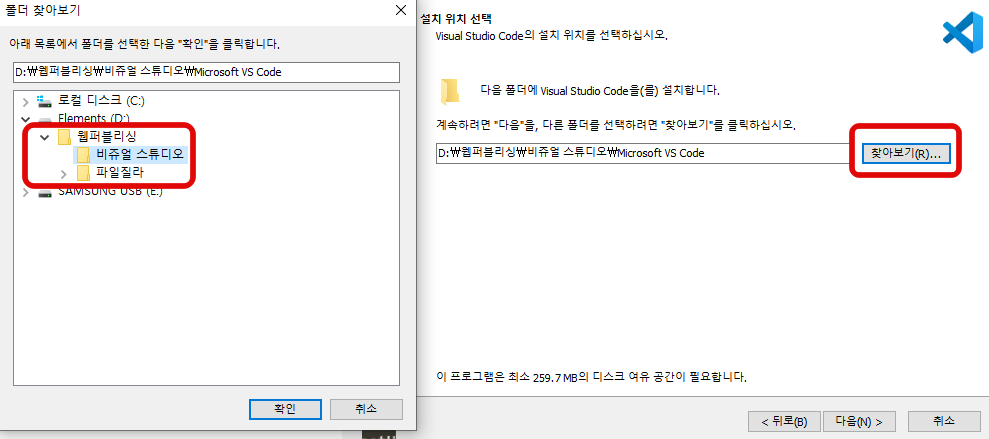Cancel the installer with its 취소 button
Image resolution: width=989 pixels, height=439 pixels.
click(x=944, y=421)
